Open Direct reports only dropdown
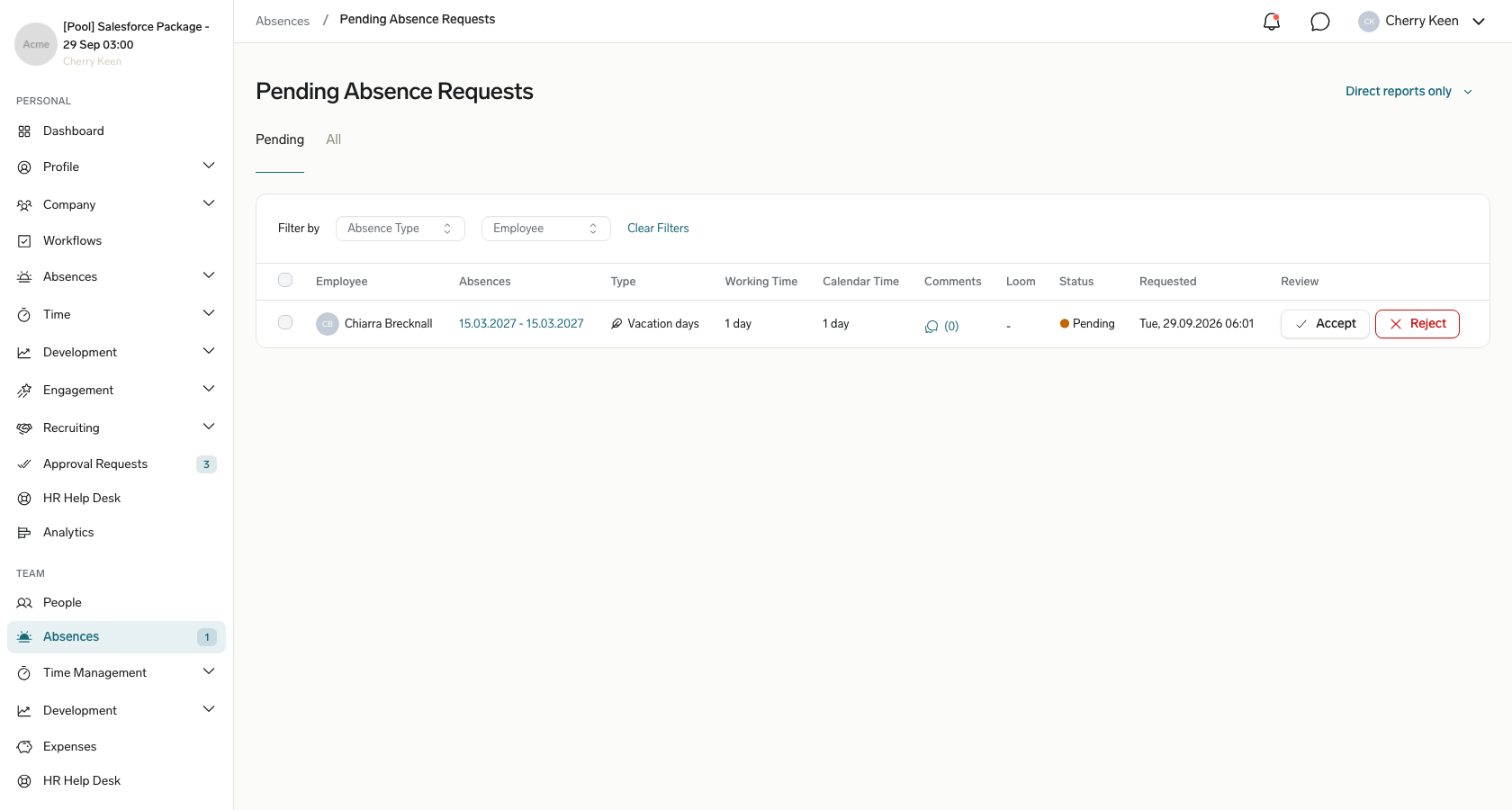 [1408, 92]
